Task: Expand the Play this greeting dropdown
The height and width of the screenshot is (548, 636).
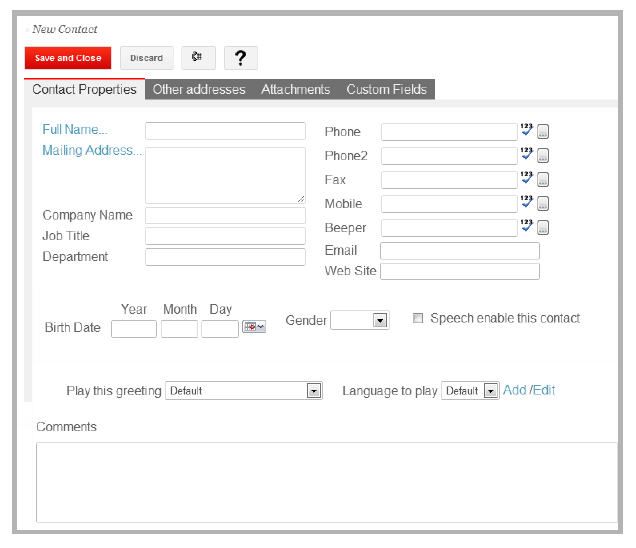Action: 314,391
